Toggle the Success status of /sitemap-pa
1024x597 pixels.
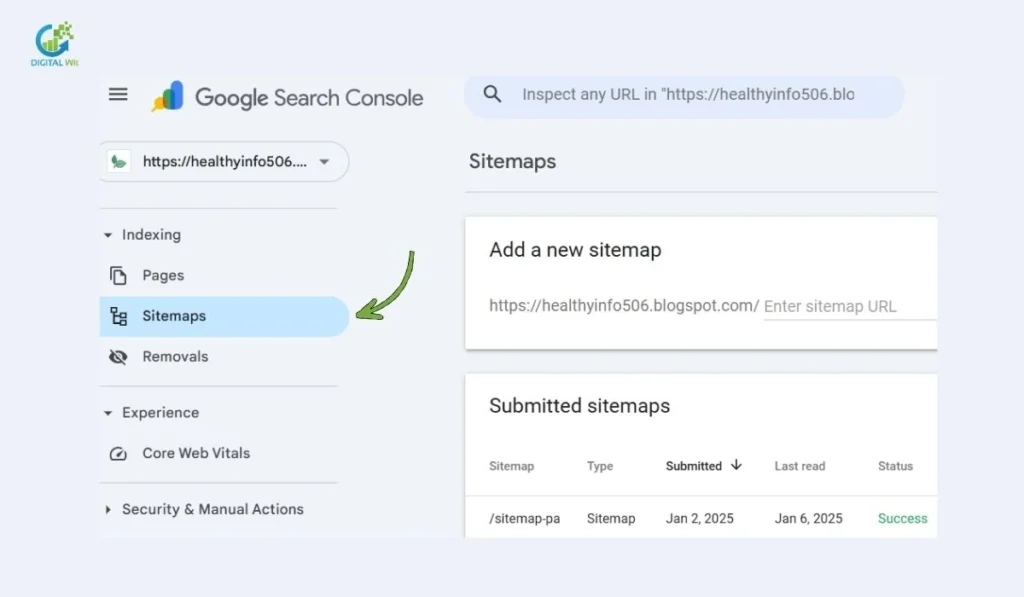(x=902, y=518)
